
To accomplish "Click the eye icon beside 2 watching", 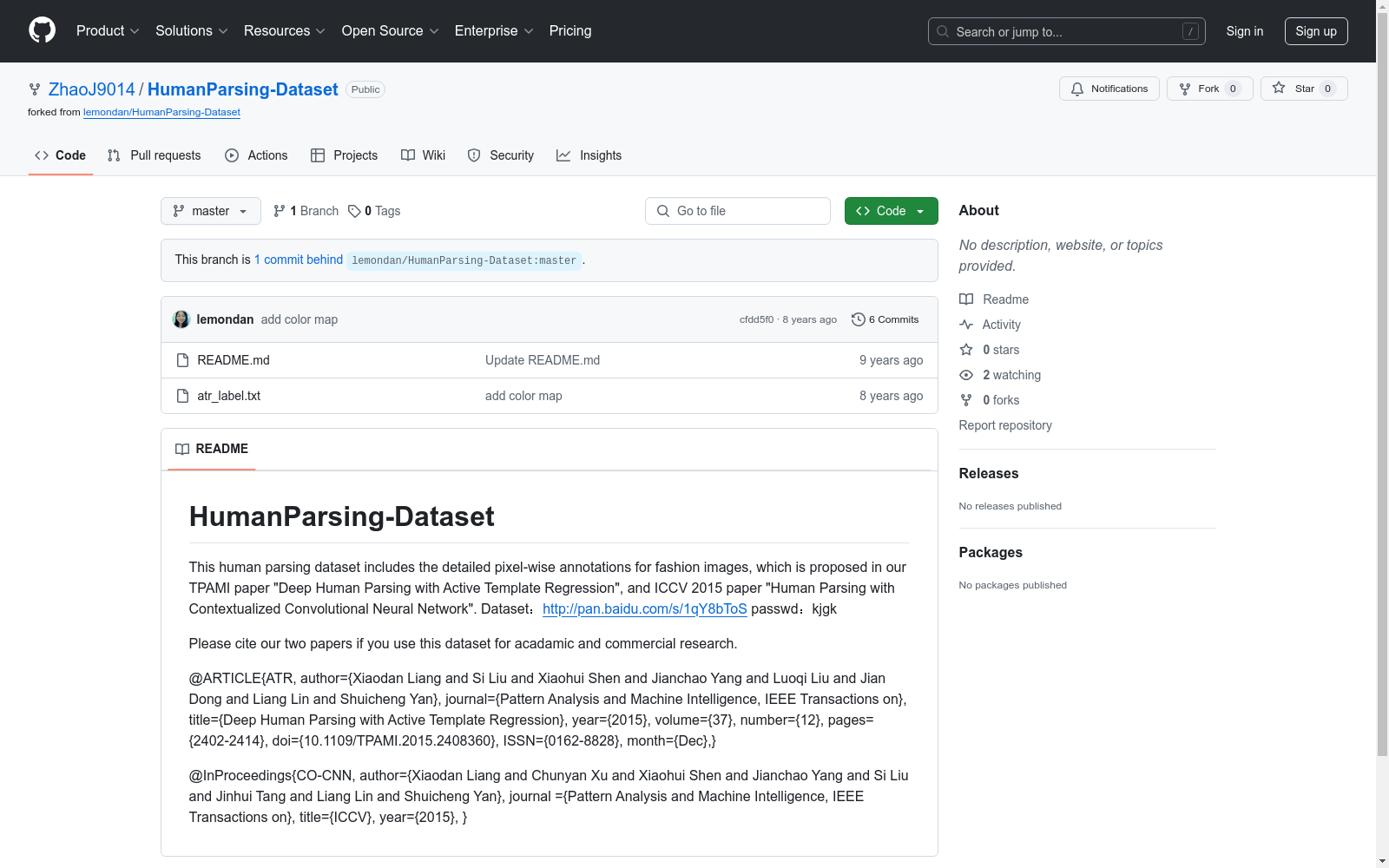I will tap(966, 375).
